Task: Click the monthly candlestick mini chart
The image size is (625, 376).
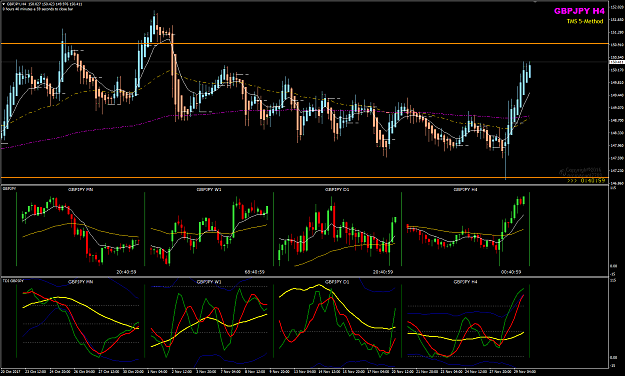Action: click(x=80, y=230)
